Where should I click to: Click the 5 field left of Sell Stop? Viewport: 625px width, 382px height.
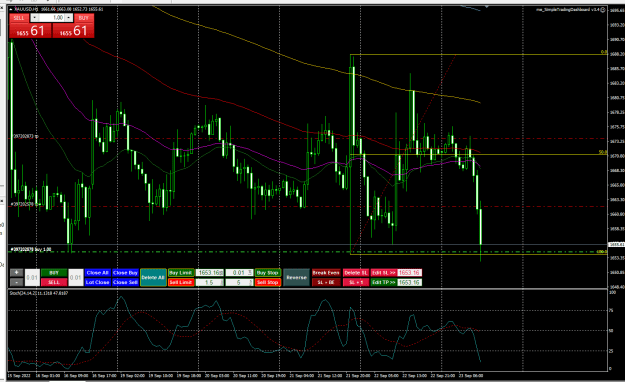pos(239,282)
